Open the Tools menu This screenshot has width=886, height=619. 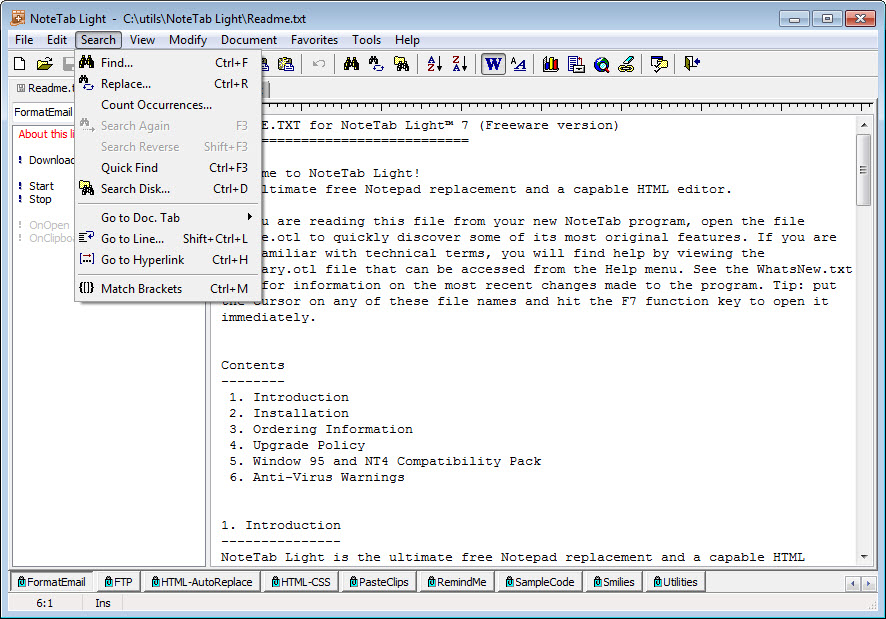click(366, 40)
